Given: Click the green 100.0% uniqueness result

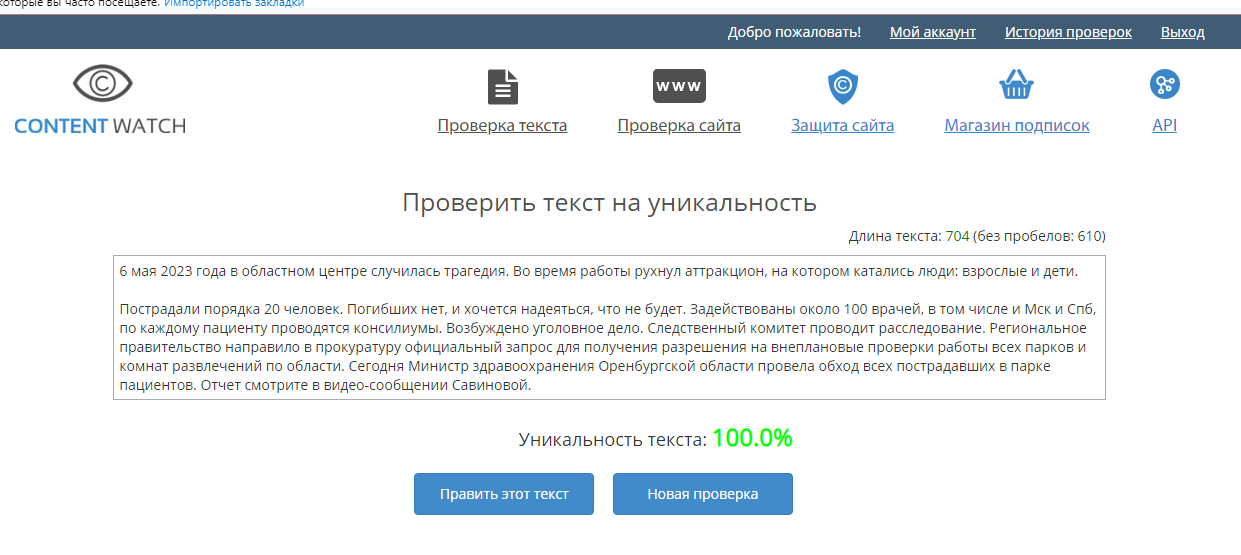Looking at the screenshot, I should tap(752, 439).
